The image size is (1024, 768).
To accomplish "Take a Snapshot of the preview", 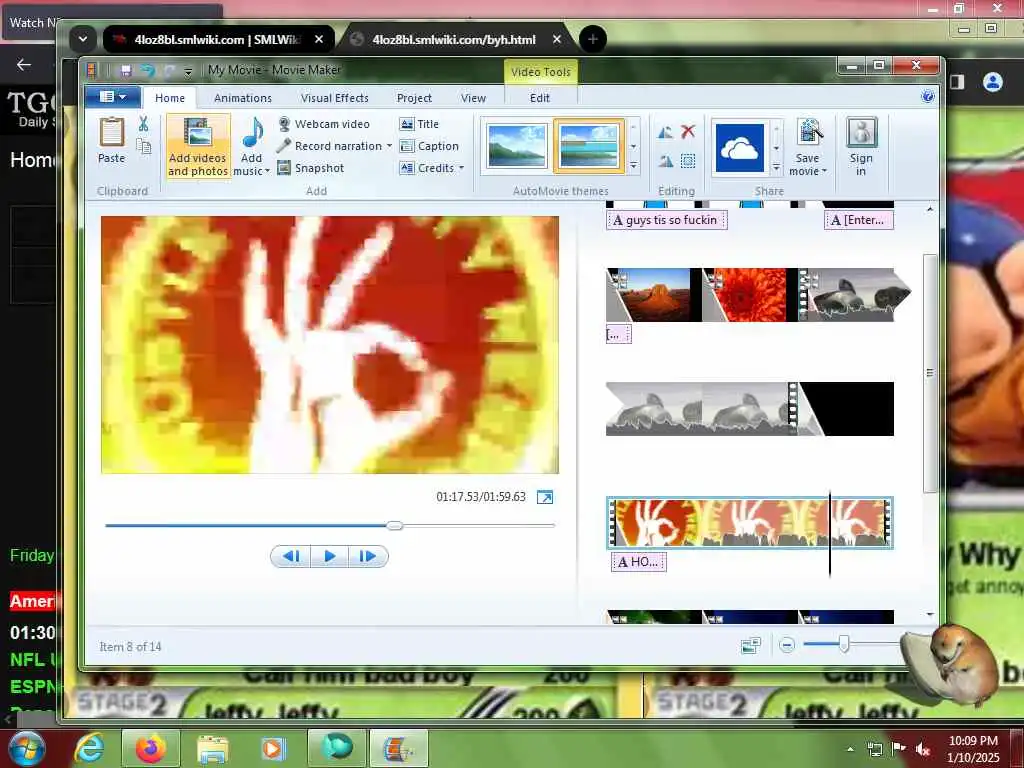I will (311, 168).
